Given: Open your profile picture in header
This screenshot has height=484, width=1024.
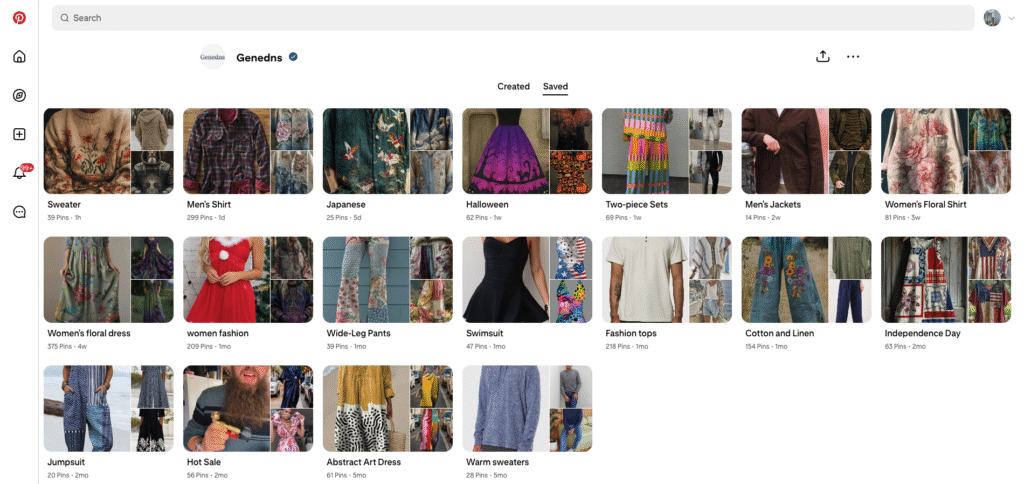Looking at the screenshot, I should pos(992,18).
